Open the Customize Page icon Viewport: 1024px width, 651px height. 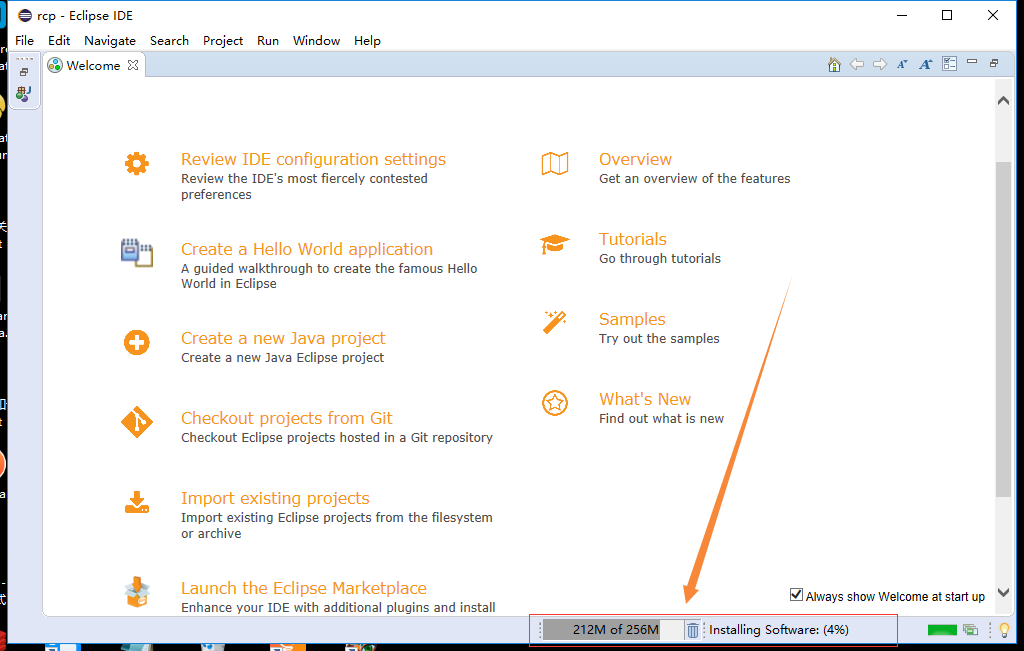coord(950,63)
